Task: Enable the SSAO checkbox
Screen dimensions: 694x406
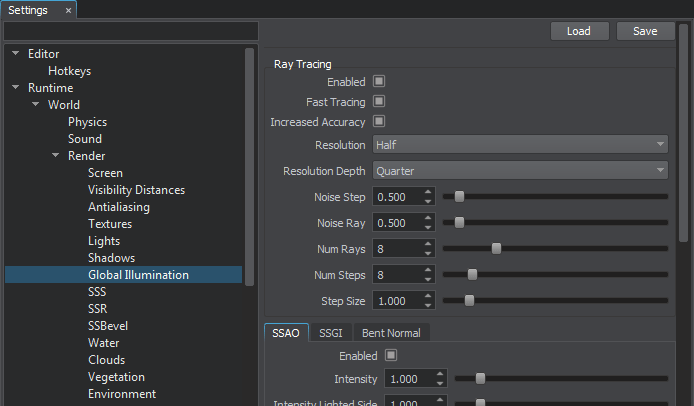Action: click(391, 355)
